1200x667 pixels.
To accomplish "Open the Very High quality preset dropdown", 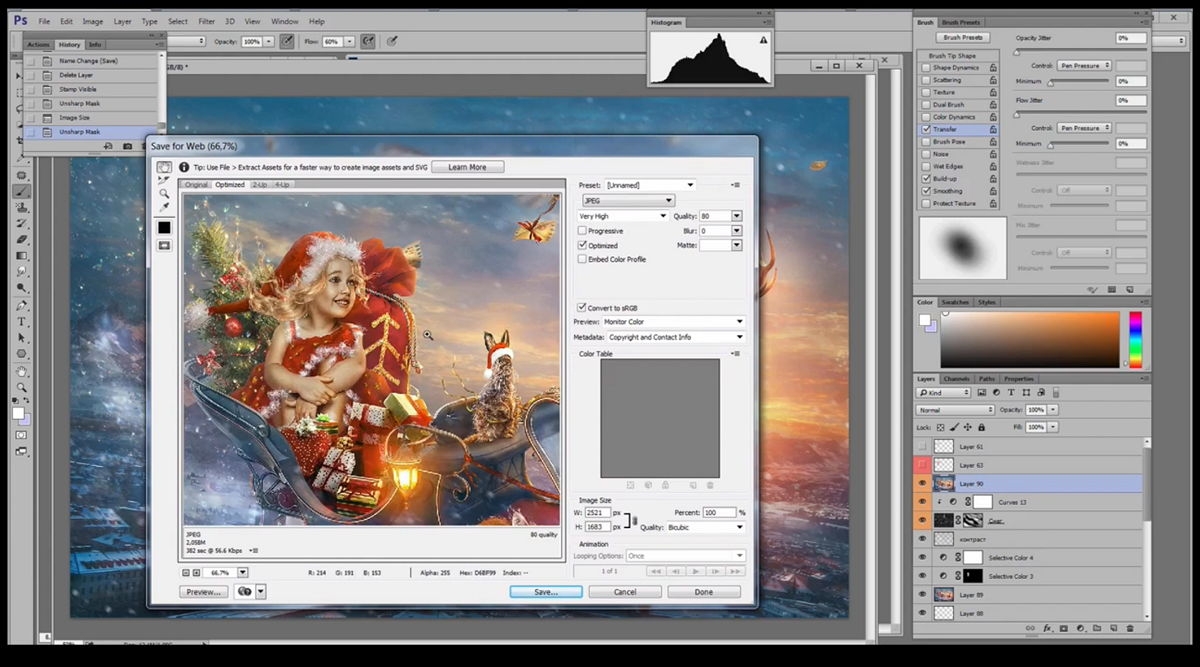I will click(x=623, y=216).
